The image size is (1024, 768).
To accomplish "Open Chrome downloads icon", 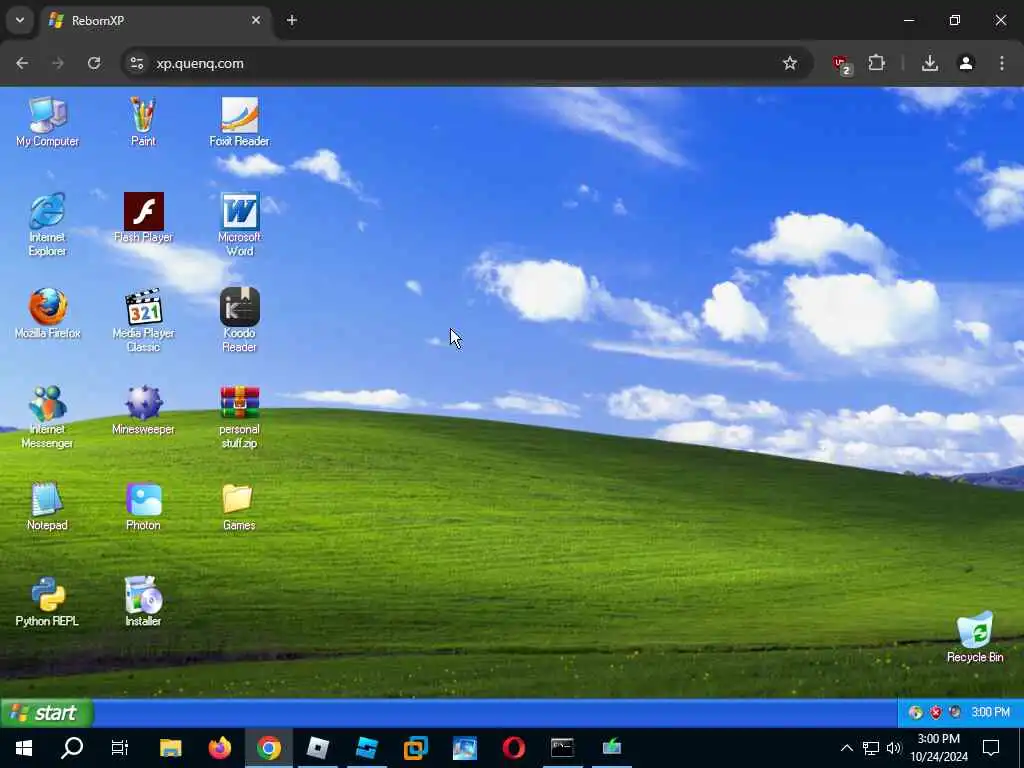I will click(930, 63).
